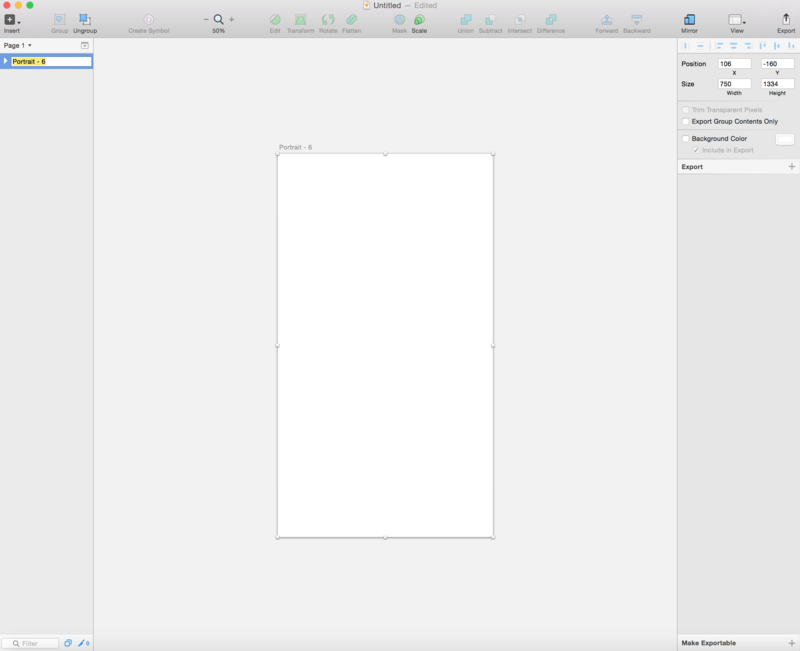Click the Position Y field
Screen dimensions: 800x651
[x=777, y=64]
